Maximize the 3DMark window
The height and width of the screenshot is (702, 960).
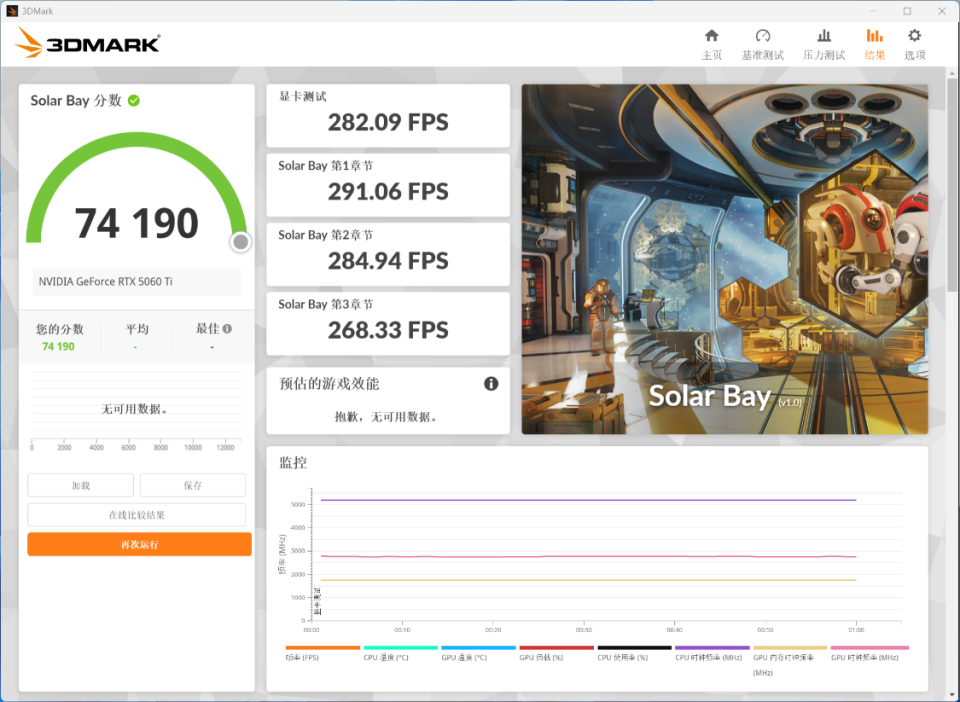click(907, 11)
